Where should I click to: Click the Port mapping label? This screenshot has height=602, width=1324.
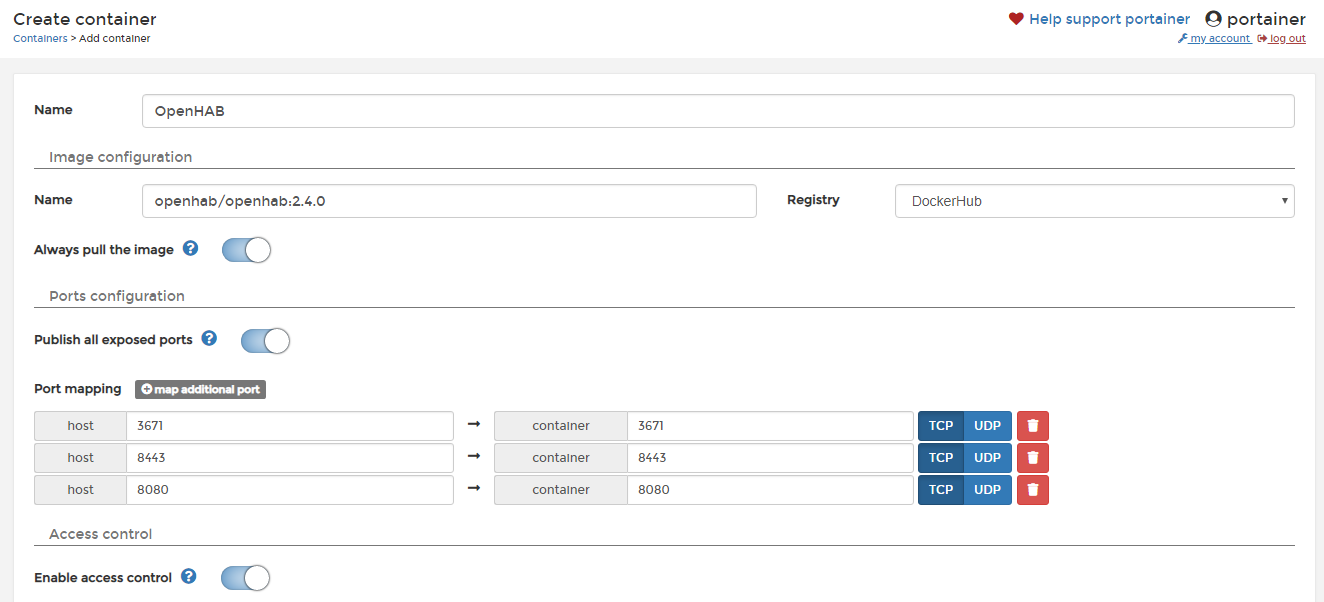coord(78,388)
